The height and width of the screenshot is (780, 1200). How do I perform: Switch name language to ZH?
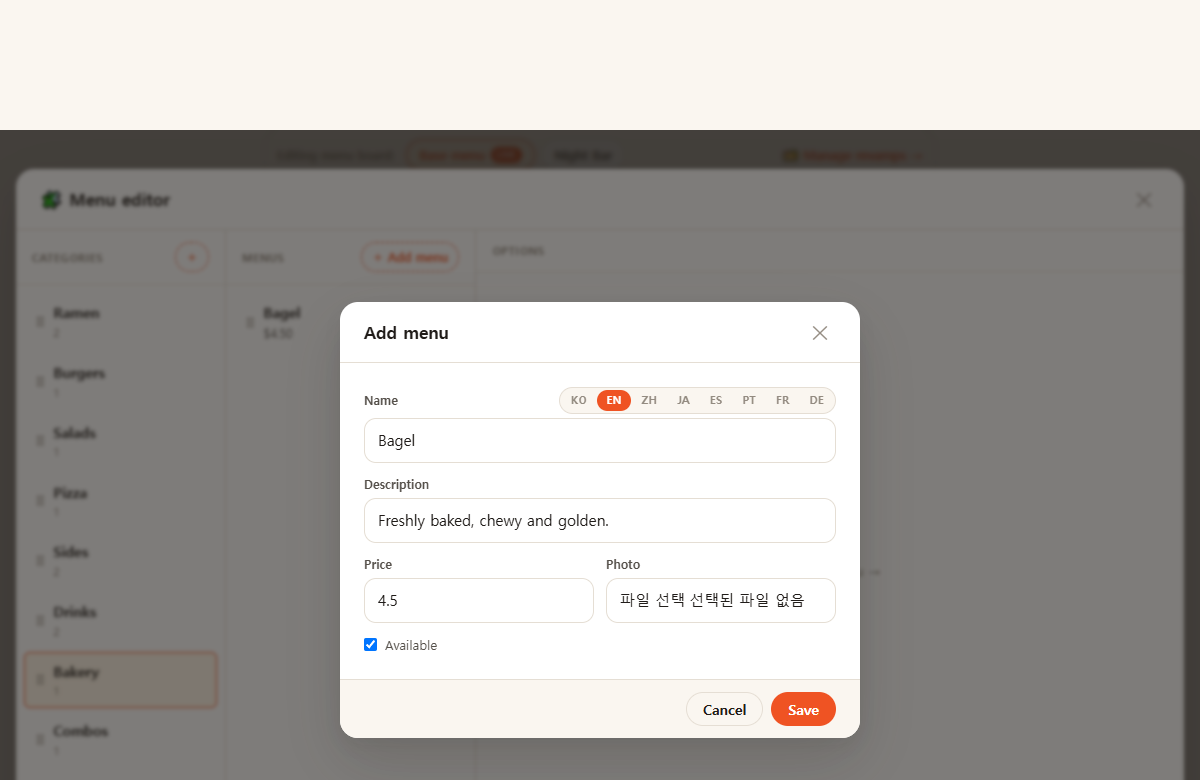pyautogui.click(x=649, y=400)
